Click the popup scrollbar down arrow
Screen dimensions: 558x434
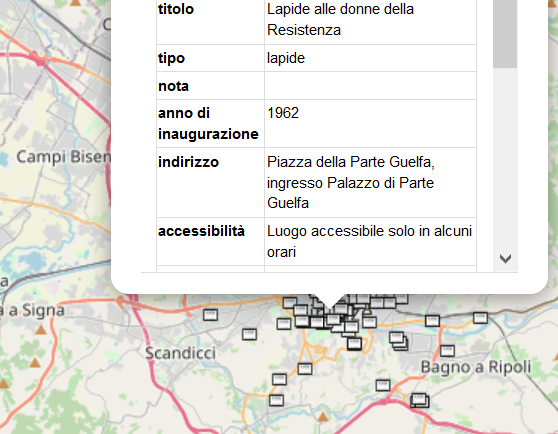pos(505,259)
